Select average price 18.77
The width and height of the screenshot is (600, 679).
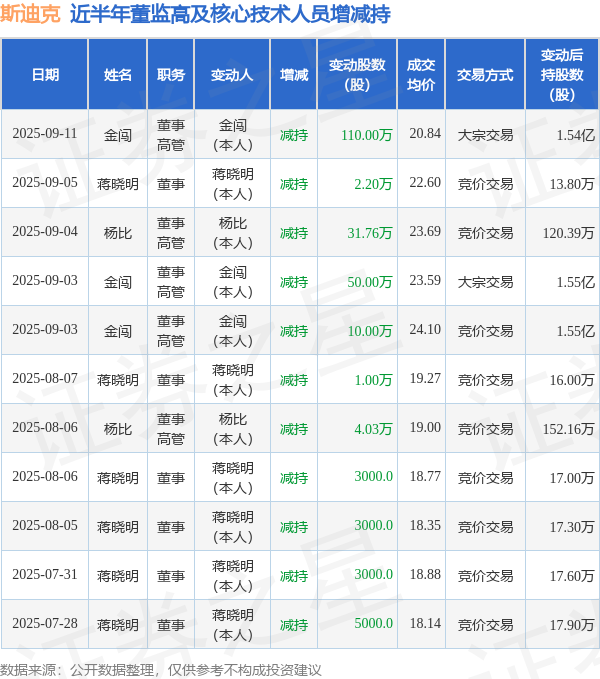point(425,476)
